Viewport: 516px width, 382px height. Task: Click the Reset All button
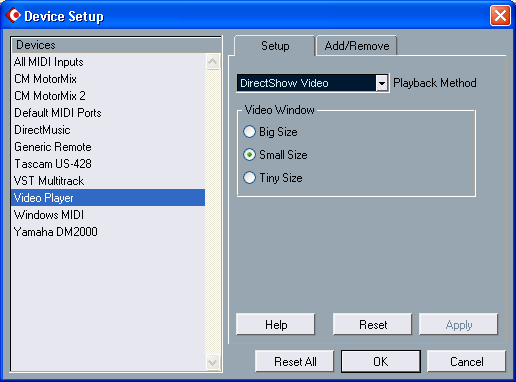click(x=295, y=361)
